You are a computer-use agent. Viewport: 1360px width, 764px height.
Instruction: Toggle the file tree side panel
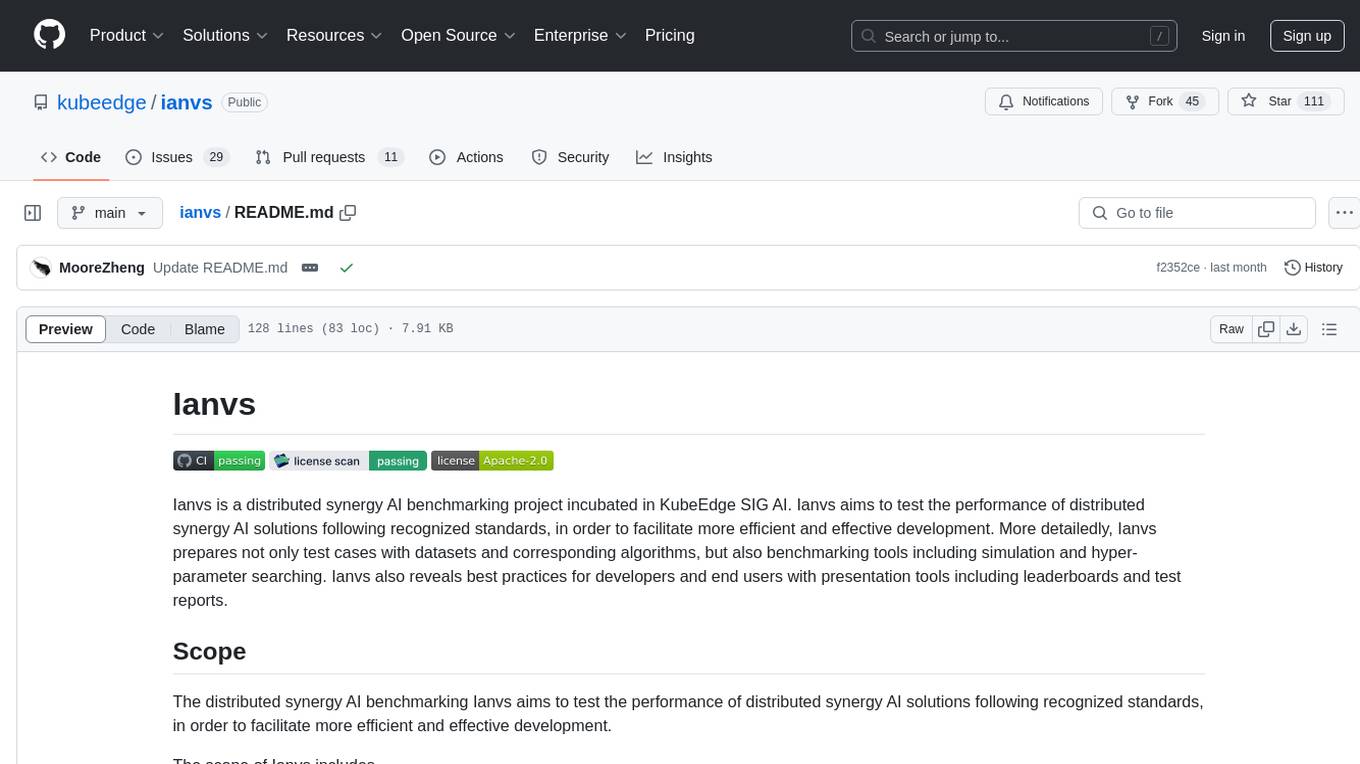33,213
